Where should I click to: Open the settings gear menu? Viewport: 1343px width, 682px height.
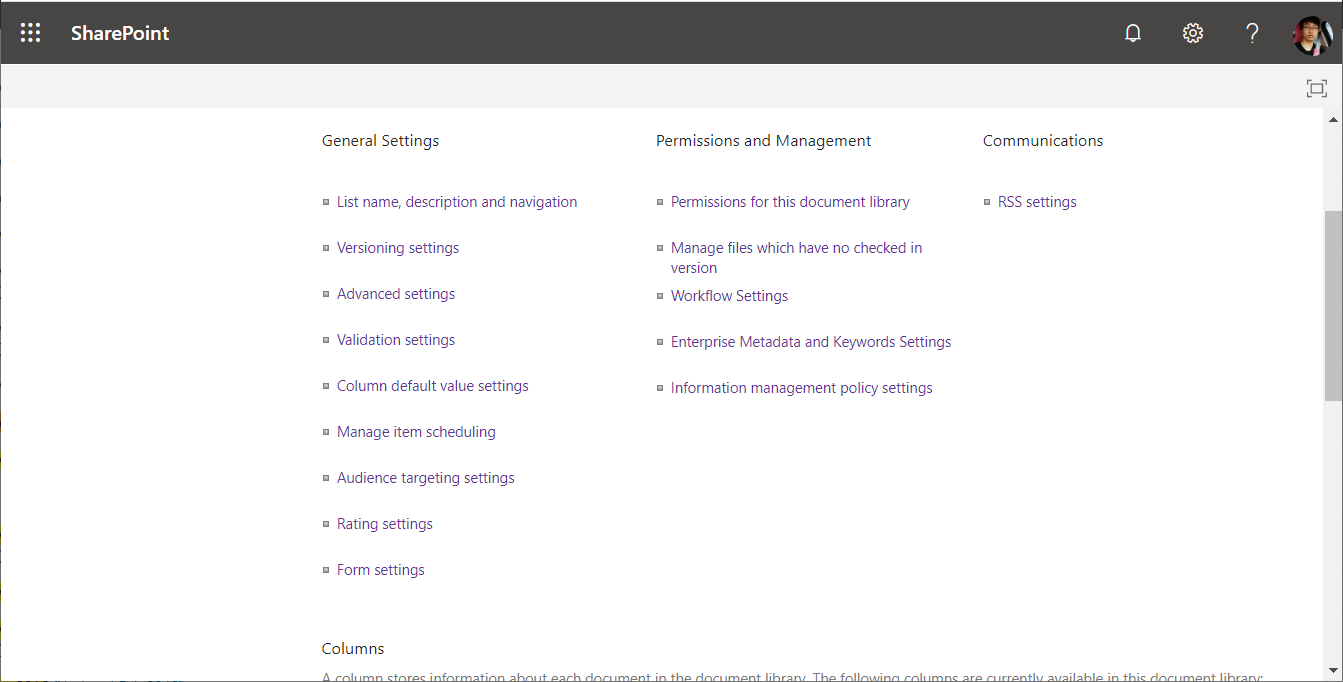tap(1192, 33)
